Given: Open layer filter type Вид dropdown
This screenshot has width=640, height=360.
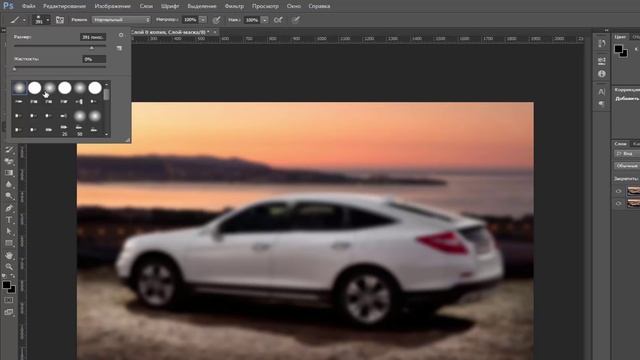Looking at the screenshot, I should 627,153.
